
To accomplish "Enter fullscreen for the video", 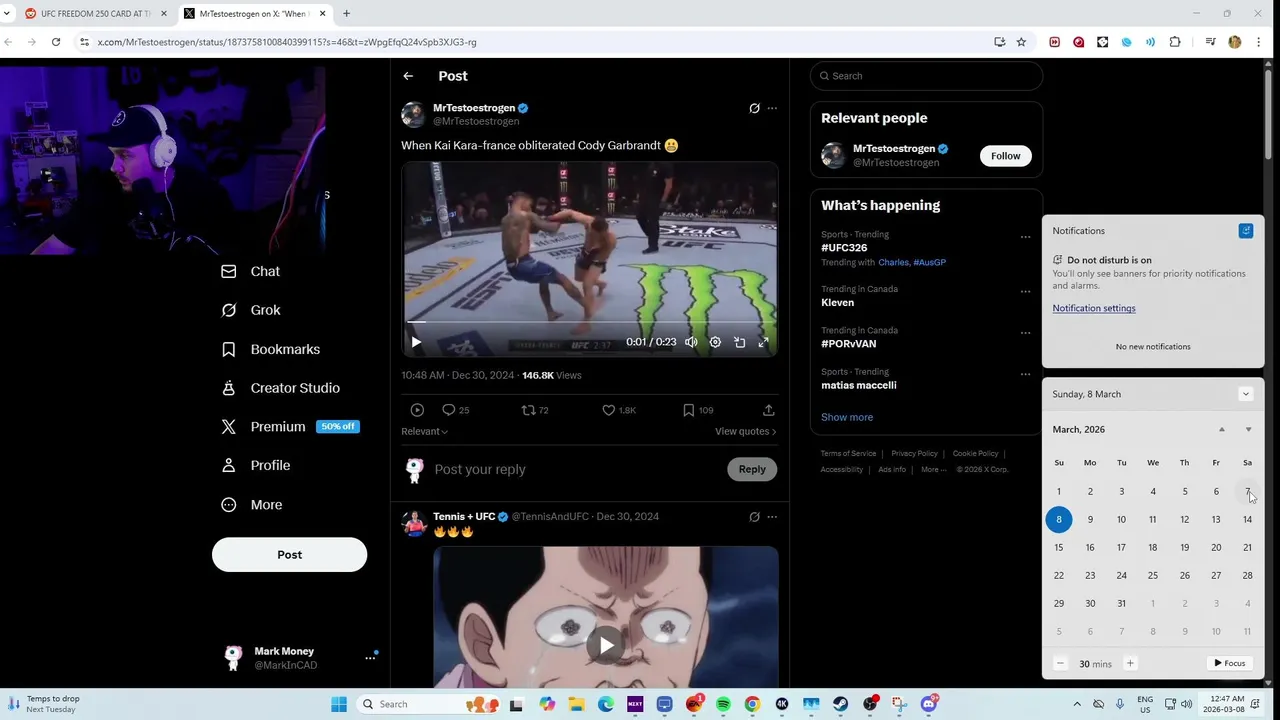I will [x=763, y=342].
